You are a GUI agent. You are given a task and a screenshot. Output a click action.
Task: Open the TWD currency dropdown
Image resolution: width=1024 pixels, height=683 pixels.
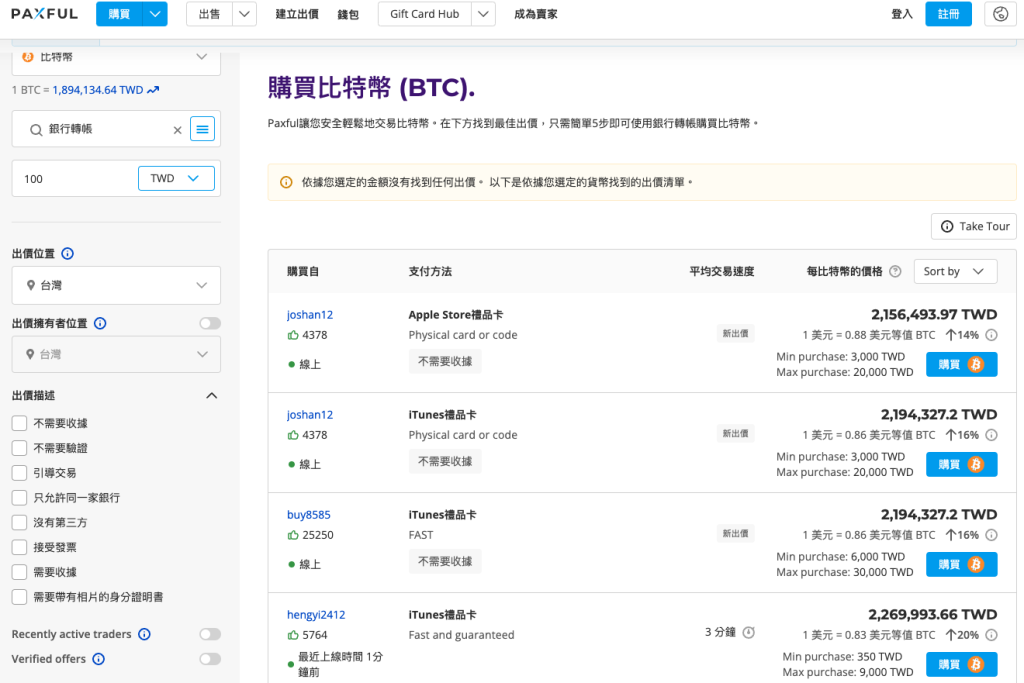click(176, 178)
